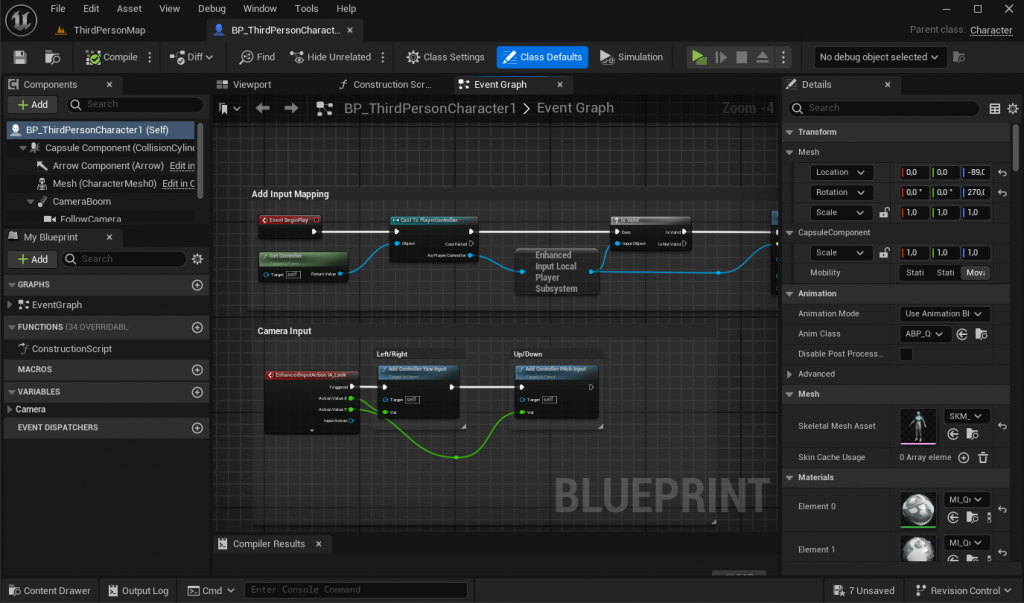Switch to the Viewport tab
The image size is (1024, 603).
(252, 85)
